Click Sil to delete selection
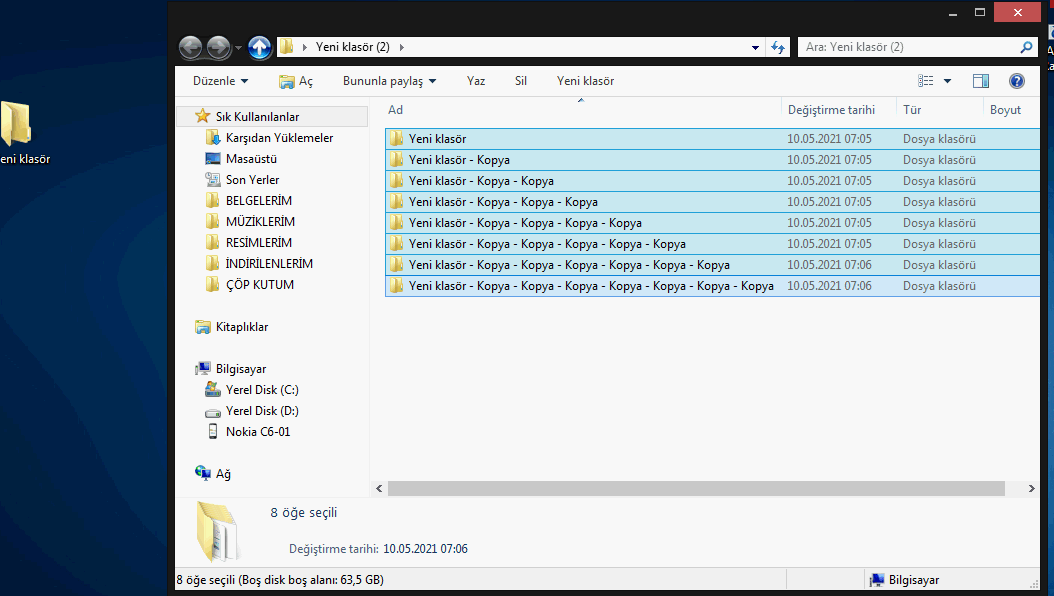Image resolution: width=1054 pixels, height=596 pixels. click(521, 81)
